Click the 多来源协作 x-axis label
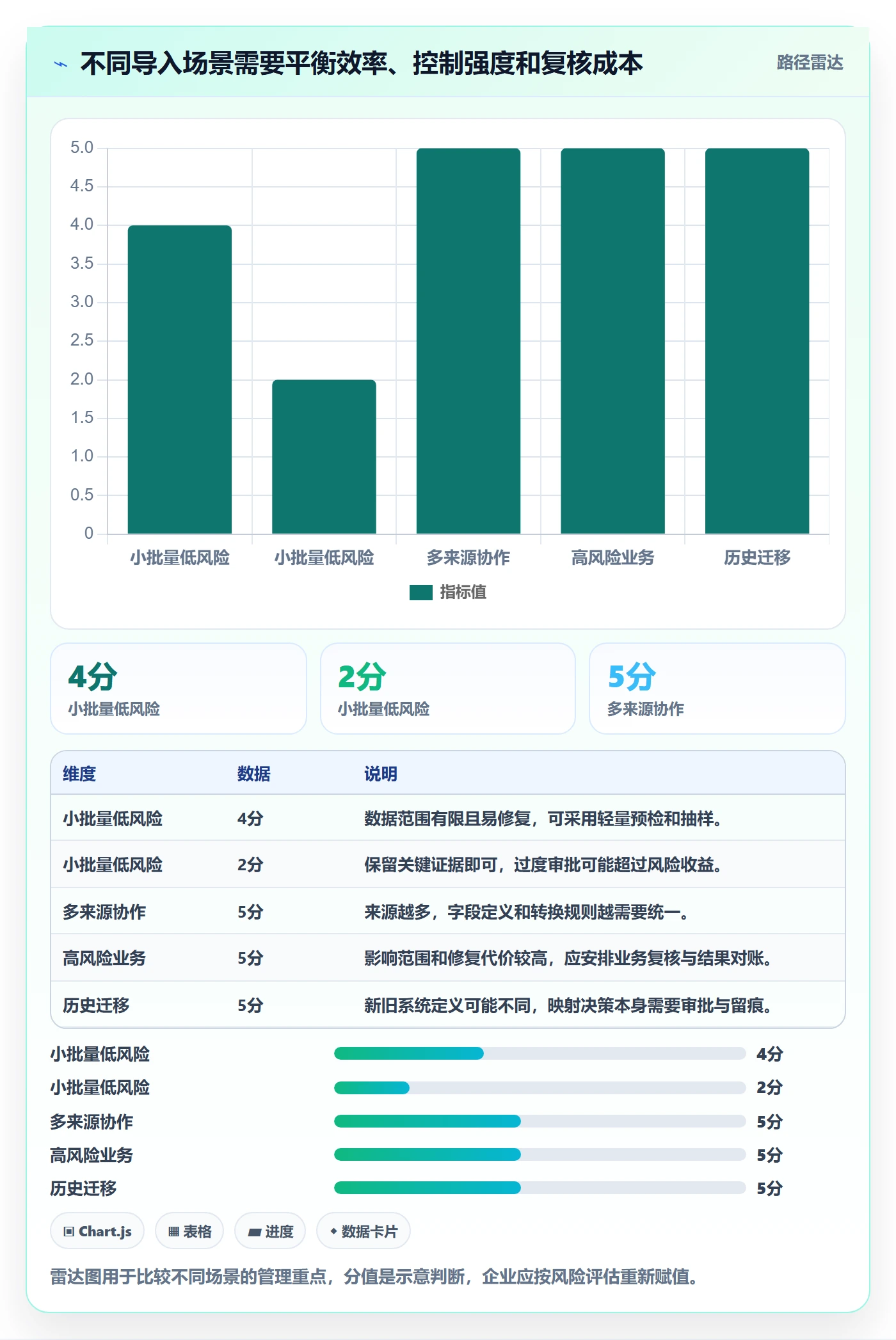The image size is (896, 1340). click(468, 558)
